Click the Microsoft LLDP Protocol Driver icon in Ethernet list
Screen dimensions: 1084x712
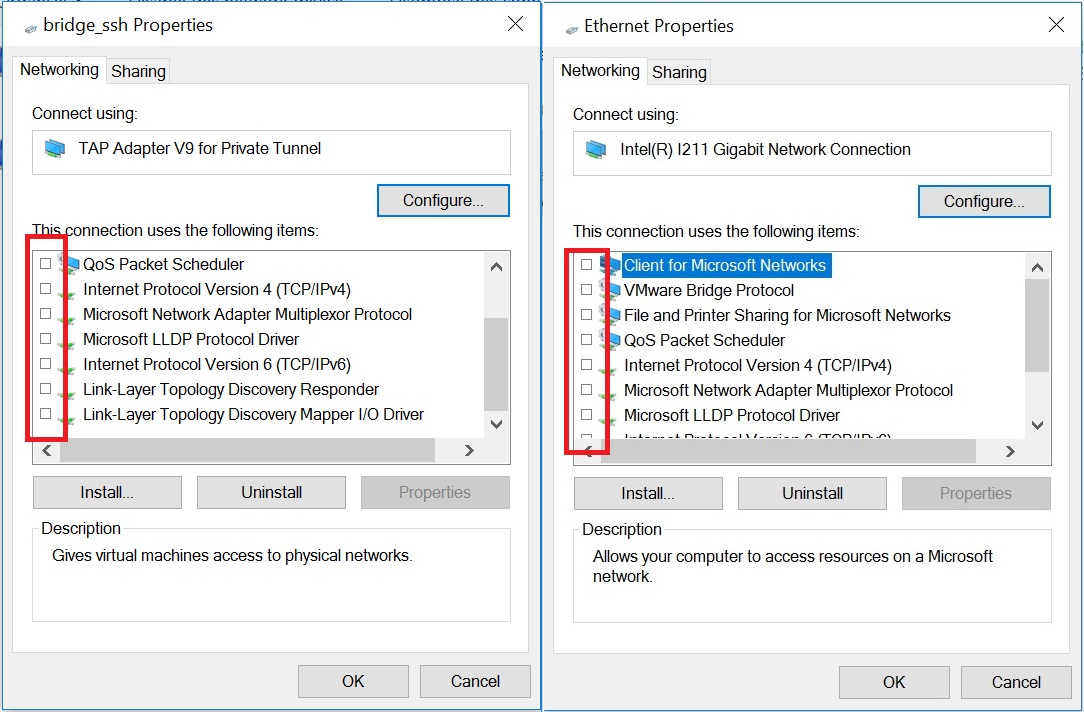(609, 416)
